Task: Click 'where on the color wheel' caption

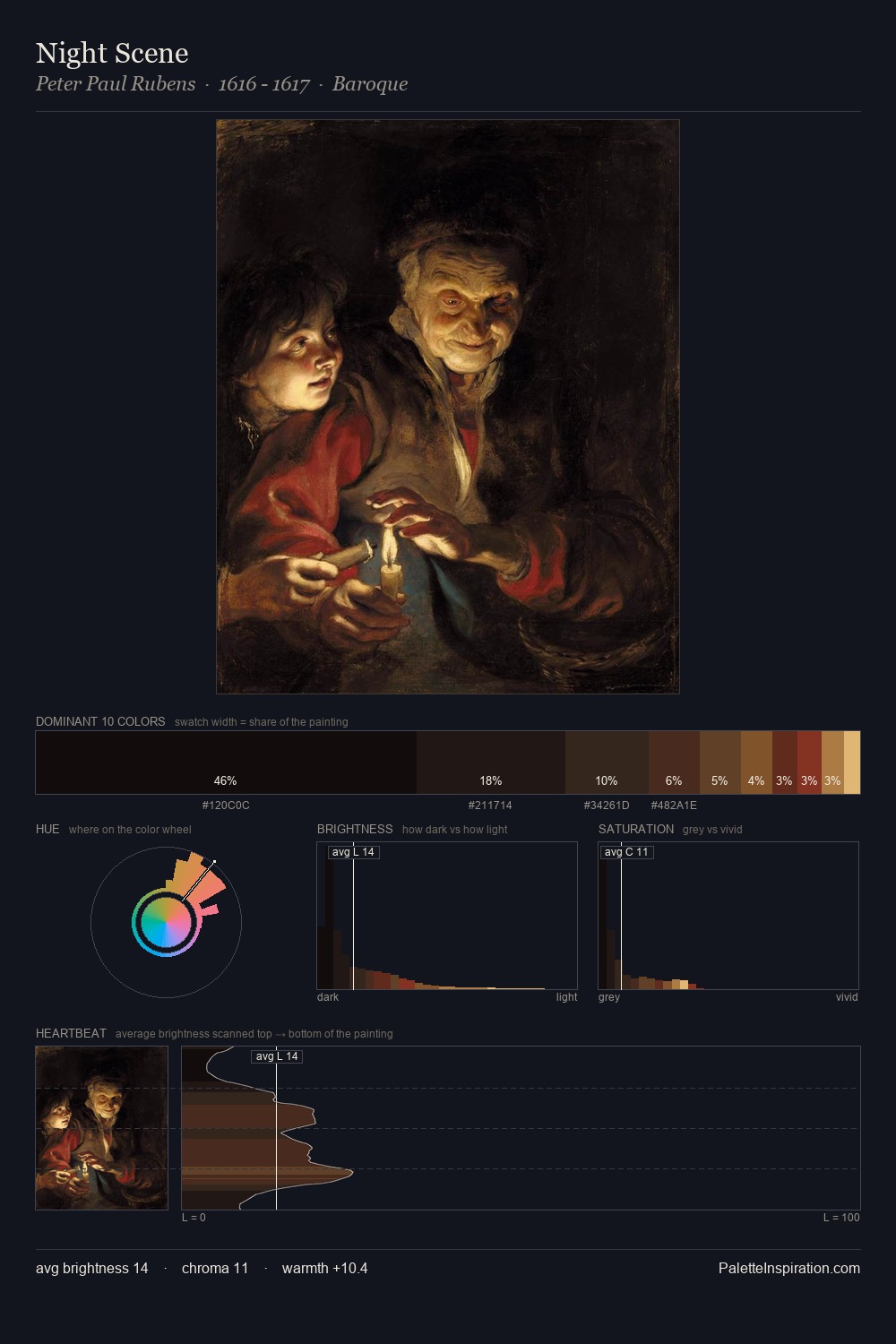Action: click(130, 830)
